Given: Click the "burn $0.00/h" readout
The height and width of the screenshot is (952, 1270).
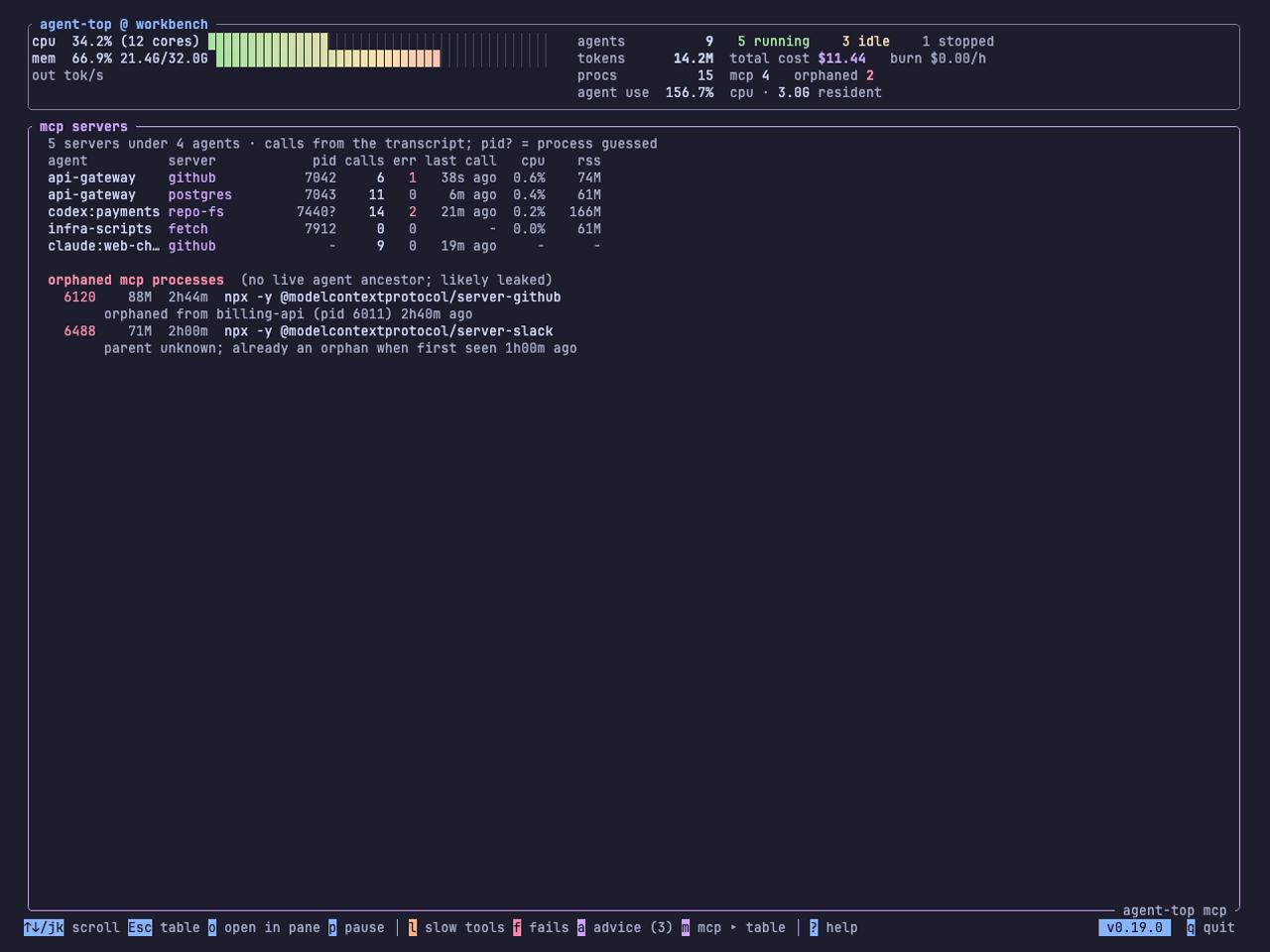Looking at the screenshot, I should [x=939, y=59].
